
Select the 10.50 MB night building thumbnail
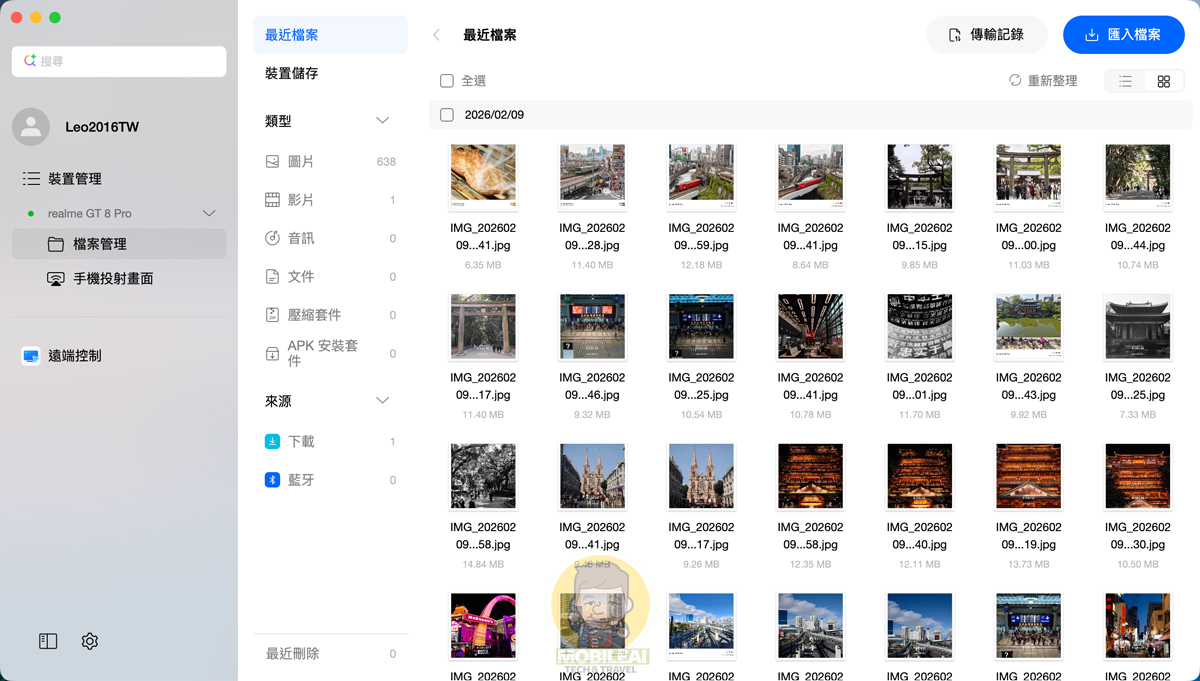[x=1137, y=477]
